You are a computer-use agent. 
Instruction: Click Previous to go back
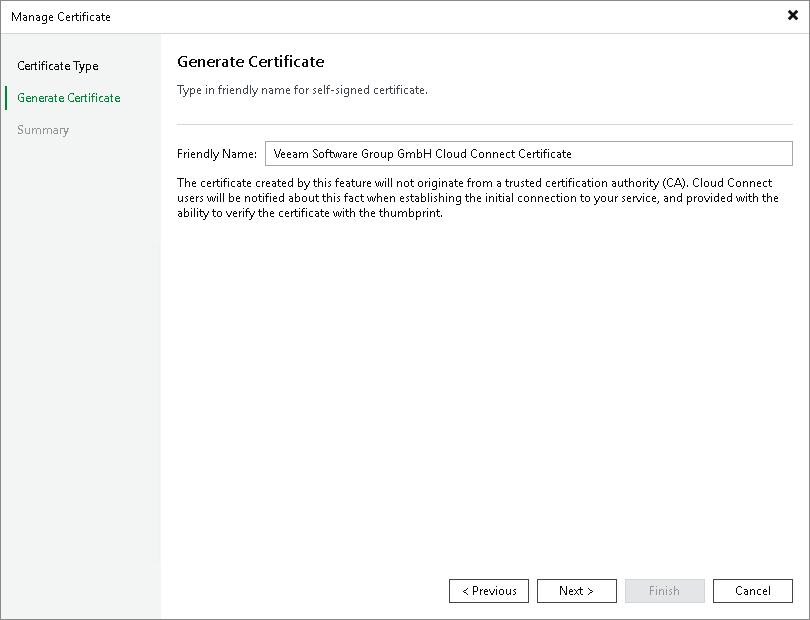tap(488, 590)
